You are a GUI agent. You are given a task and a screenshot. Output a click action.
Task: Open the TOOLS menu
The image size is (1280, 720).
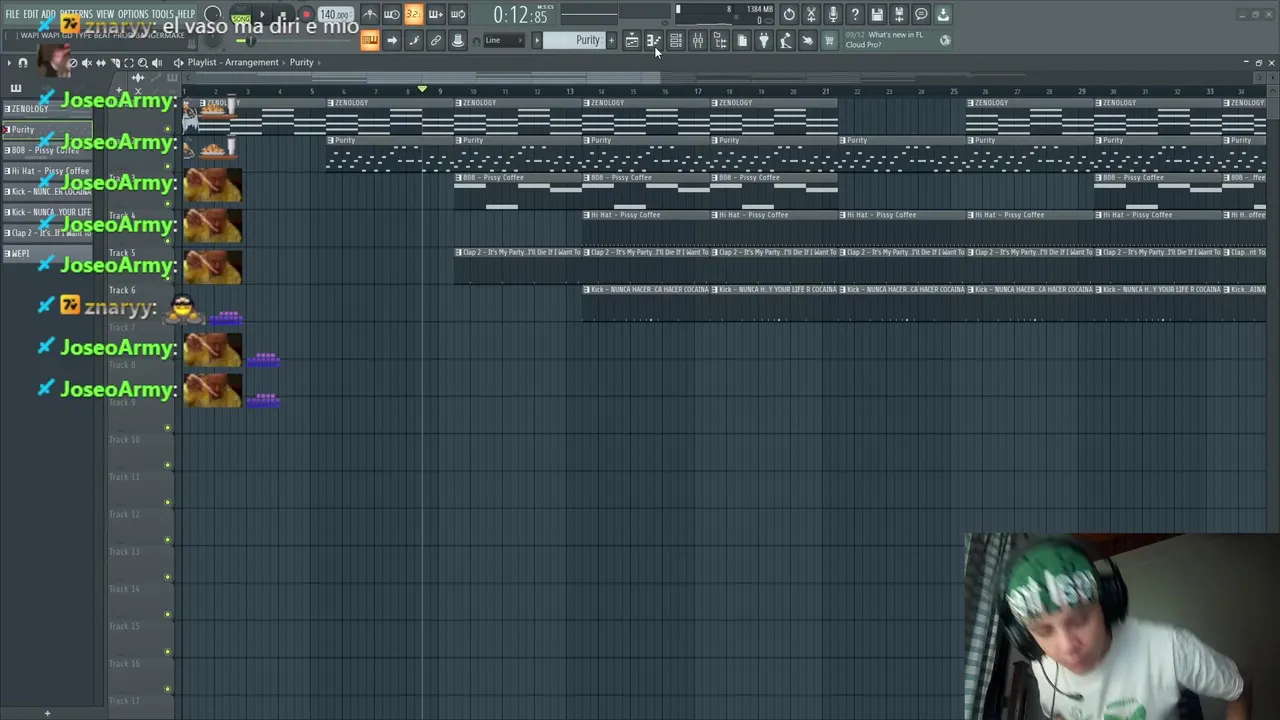[x=162, y=14]
